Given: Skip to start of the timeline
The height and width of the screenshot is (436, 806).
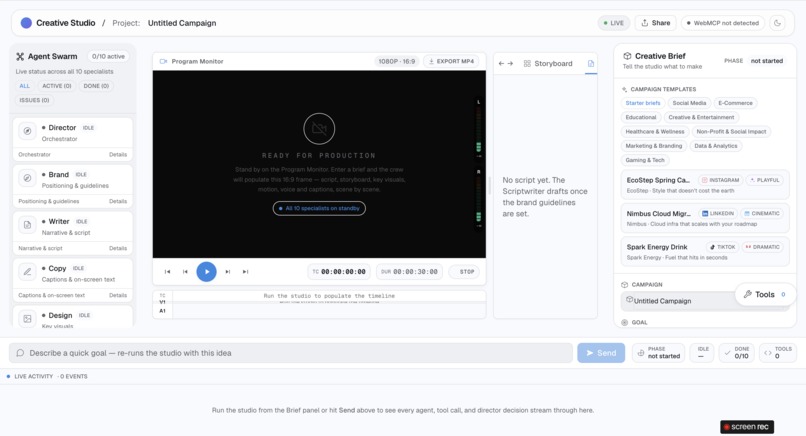Looking at the screenshot, I should (x=168, y=271).
